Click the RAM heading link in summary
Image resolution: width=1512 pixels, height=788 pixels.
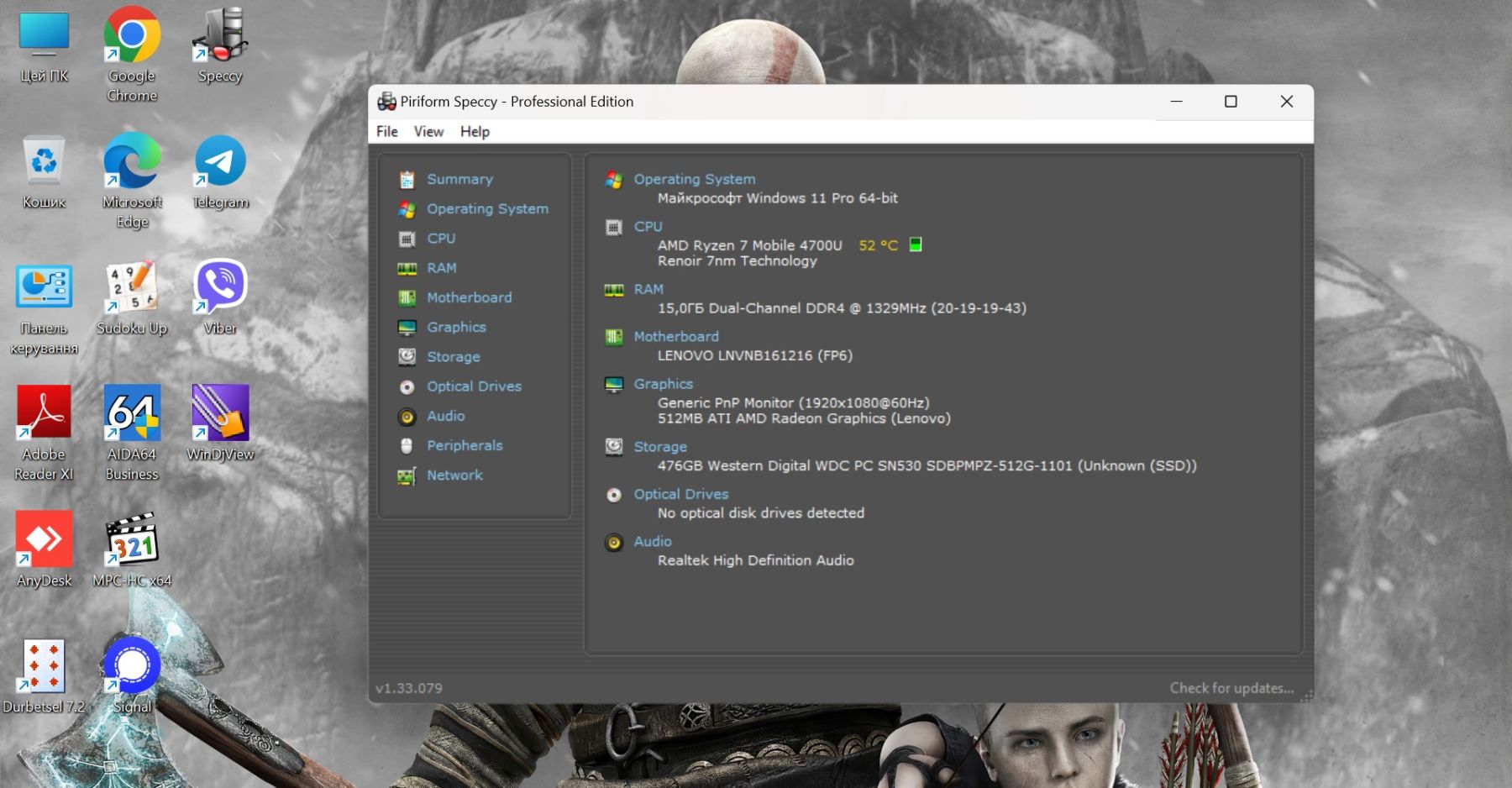[x=648, y=289]
